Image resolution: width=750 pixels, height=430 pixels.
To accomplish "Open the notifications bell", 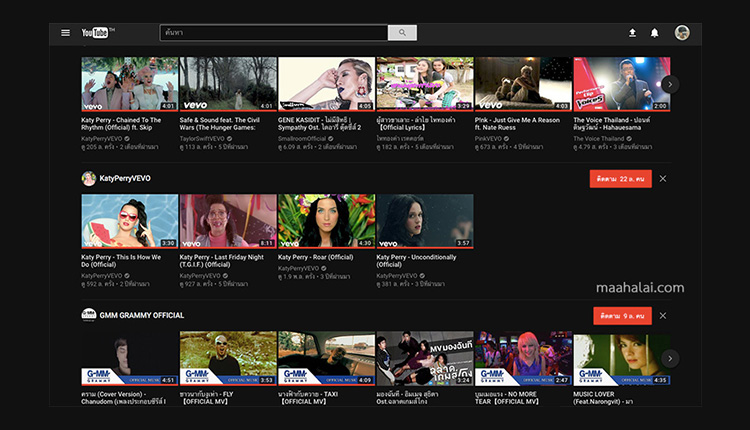I will click(x=655, y=33).
